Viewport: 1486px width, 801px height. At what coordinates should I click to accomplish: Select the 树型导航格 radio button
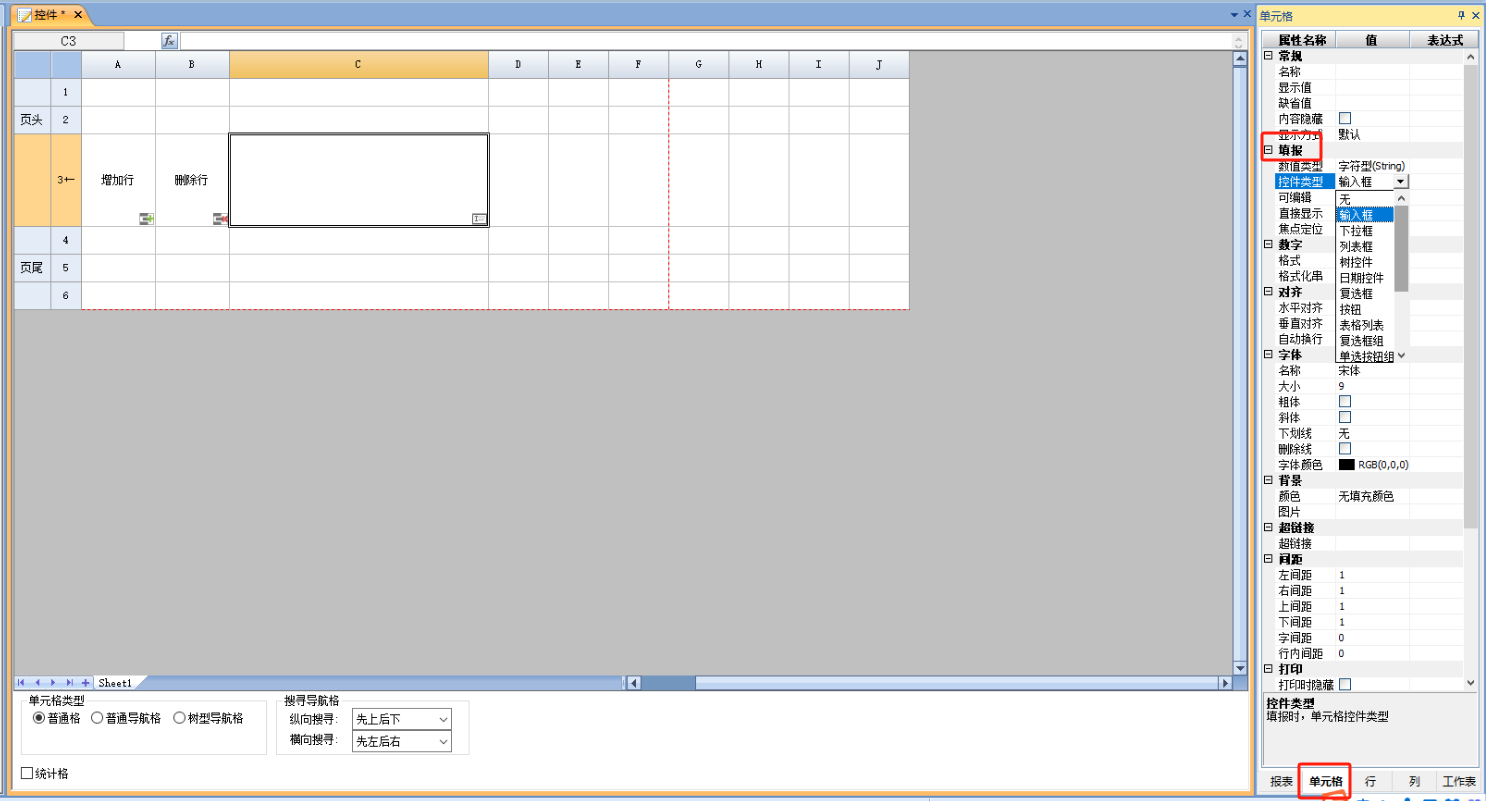[180, 718]
